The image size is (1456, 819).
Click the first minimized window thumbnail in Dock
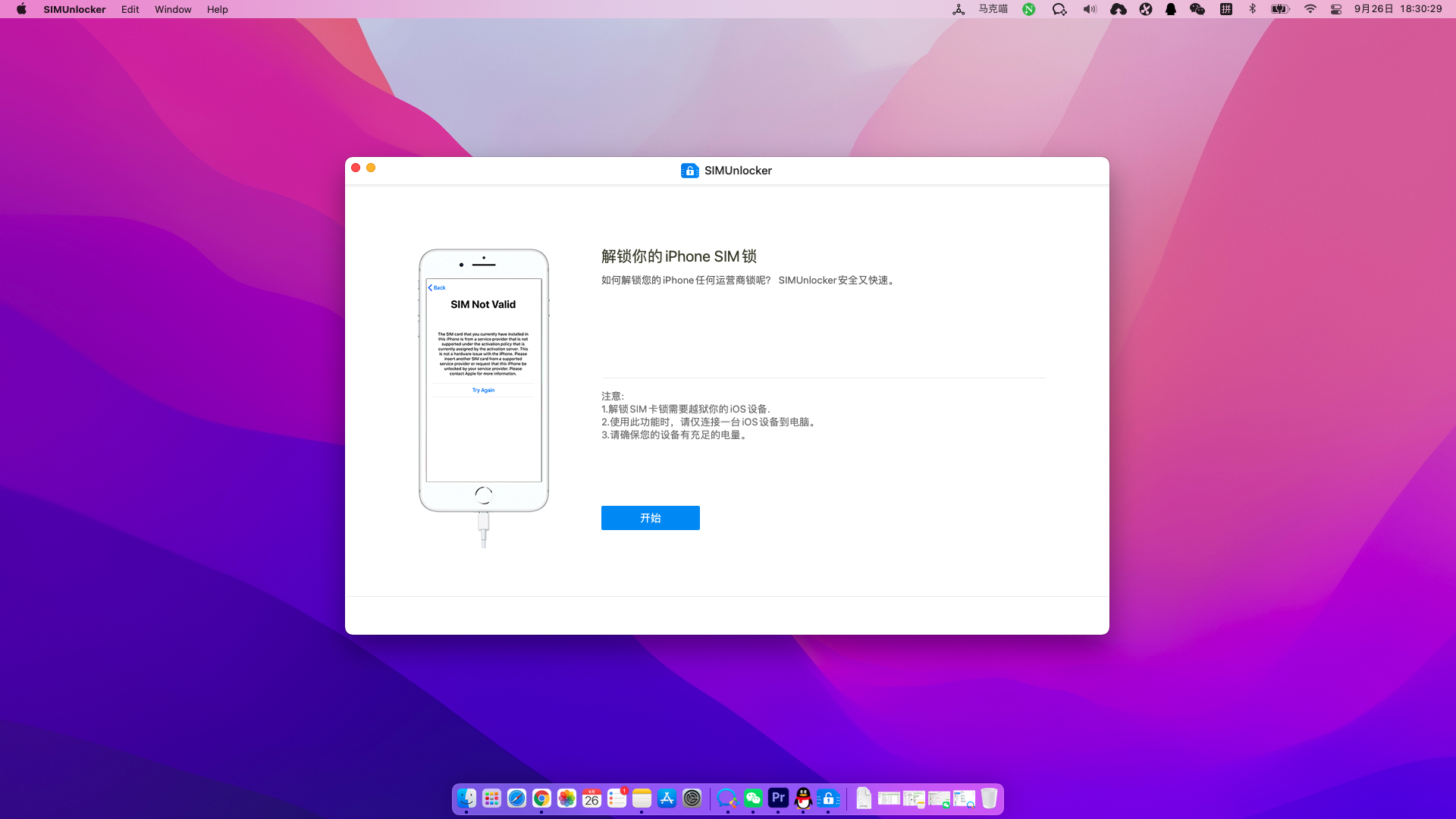coord(889,798)
